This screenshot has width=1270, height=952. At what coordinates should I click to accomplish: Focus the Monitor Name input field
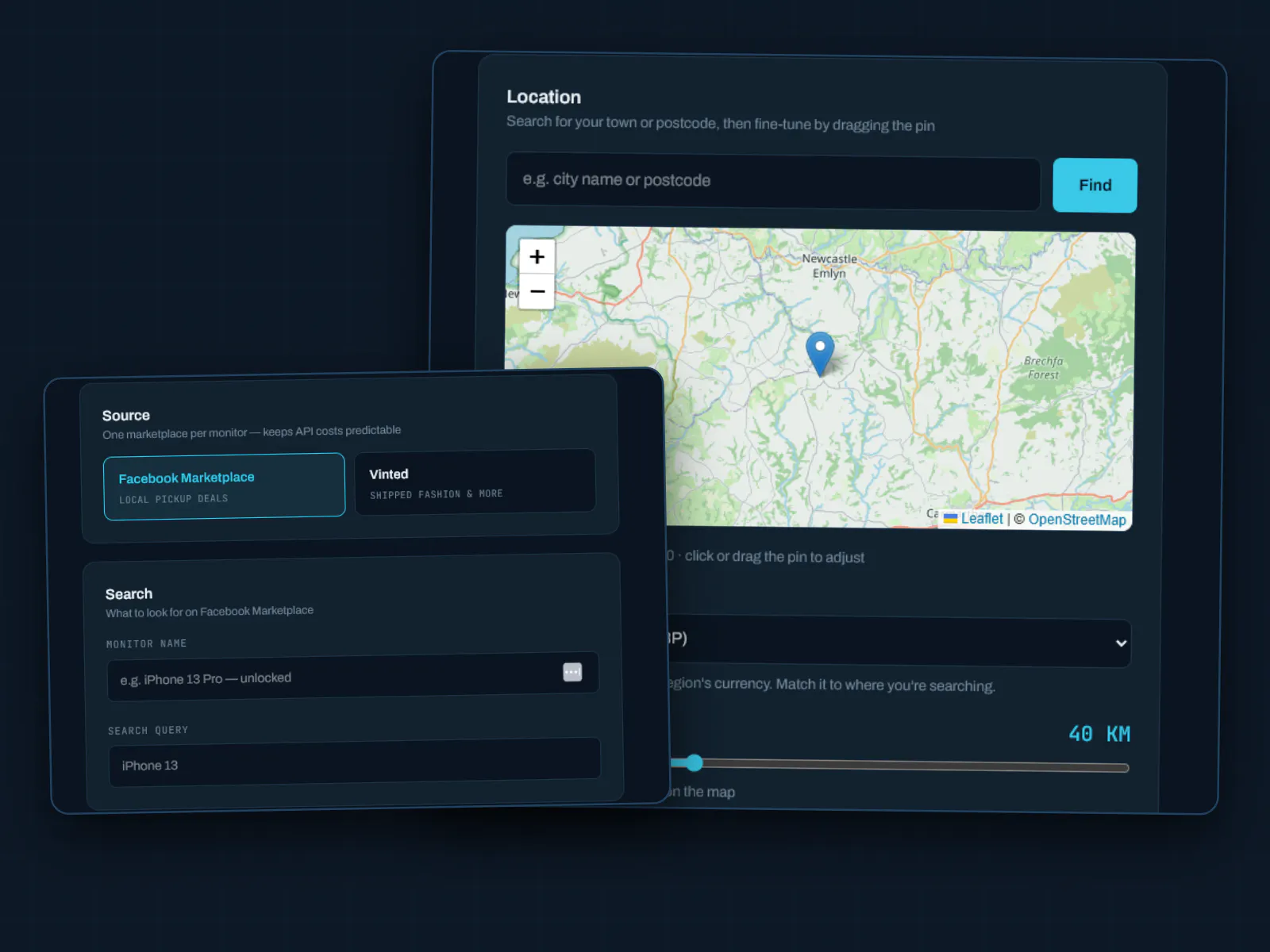tap(353, 676)
